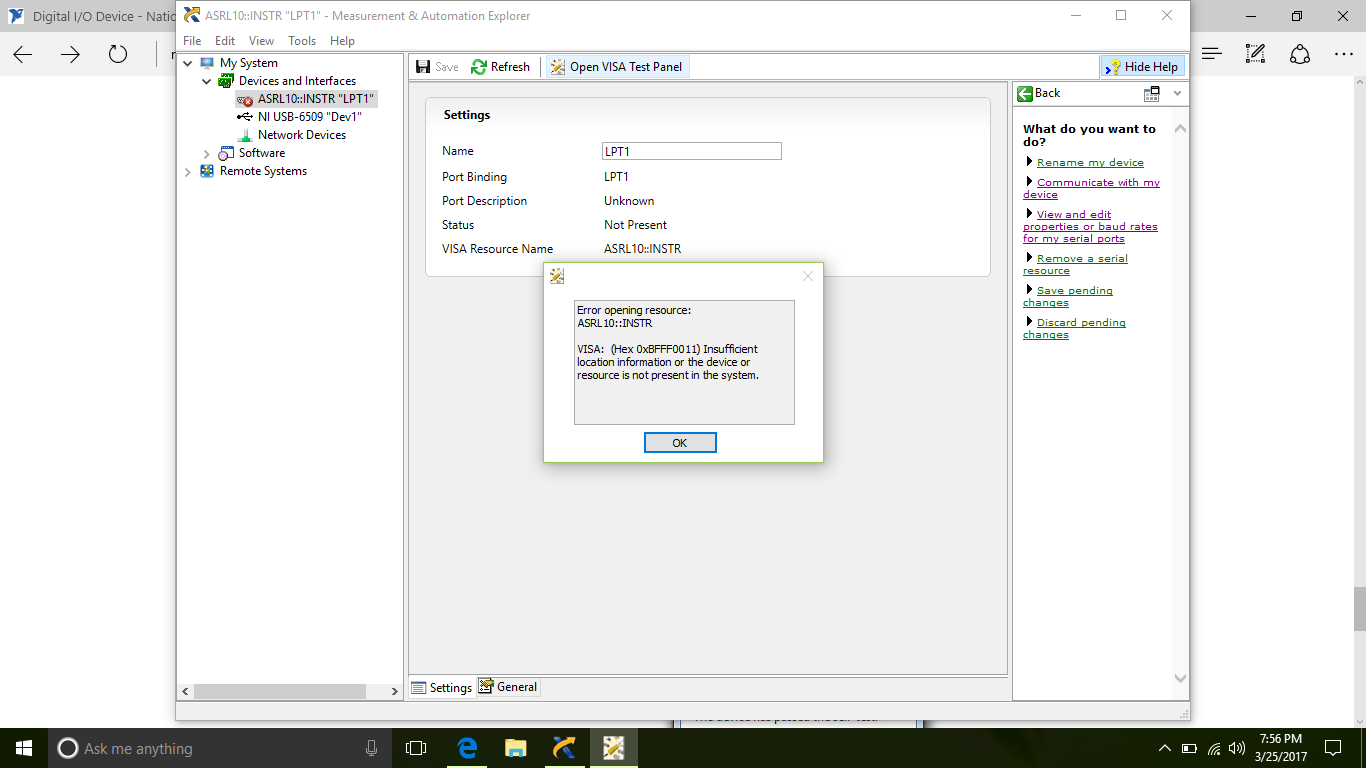Image resolution: width=1366 pixels, height=768 pixels.
Task: Open the NI MAX taskbar icon
Action: coord(563,748)
